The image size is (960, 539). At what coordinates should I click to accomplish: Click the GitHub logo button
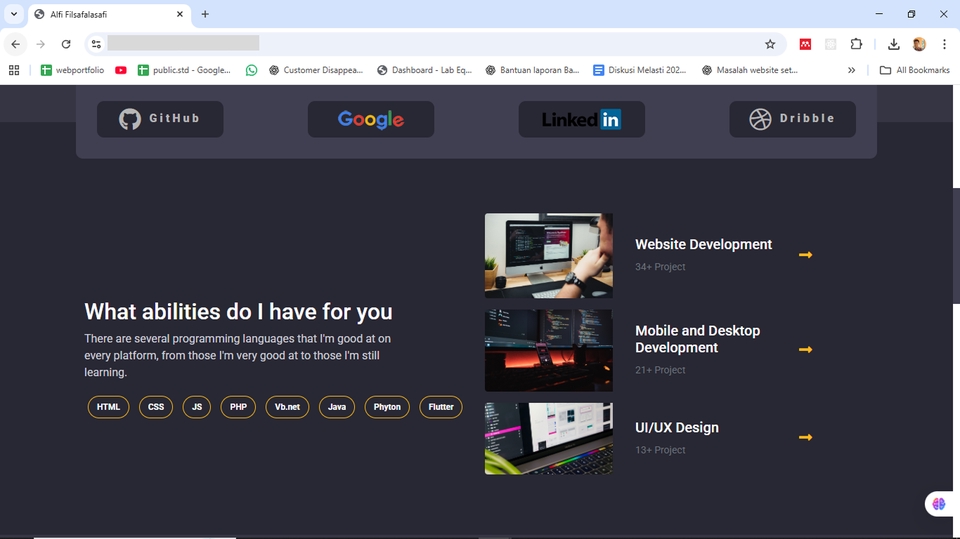click(x=160, y=119)
